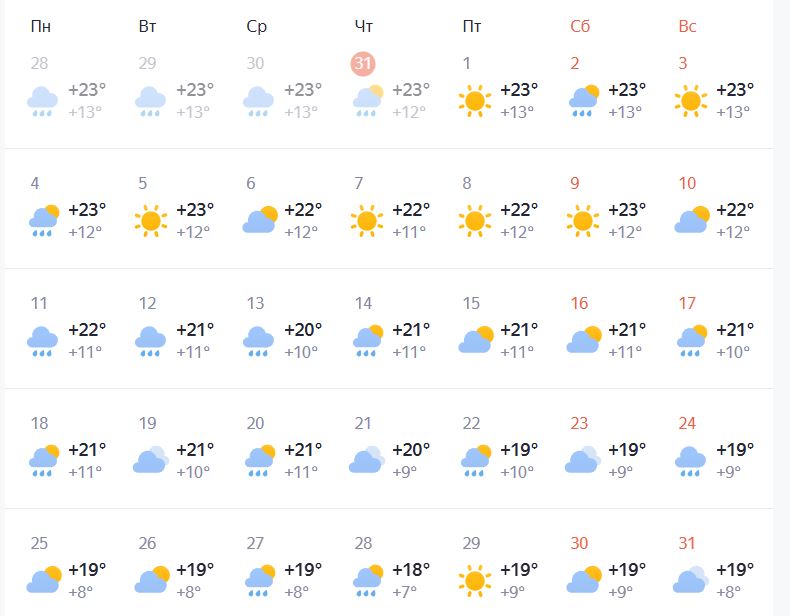Click the Сб weekday column header
The width and height of the screenshot is (790, 616).
580,27
